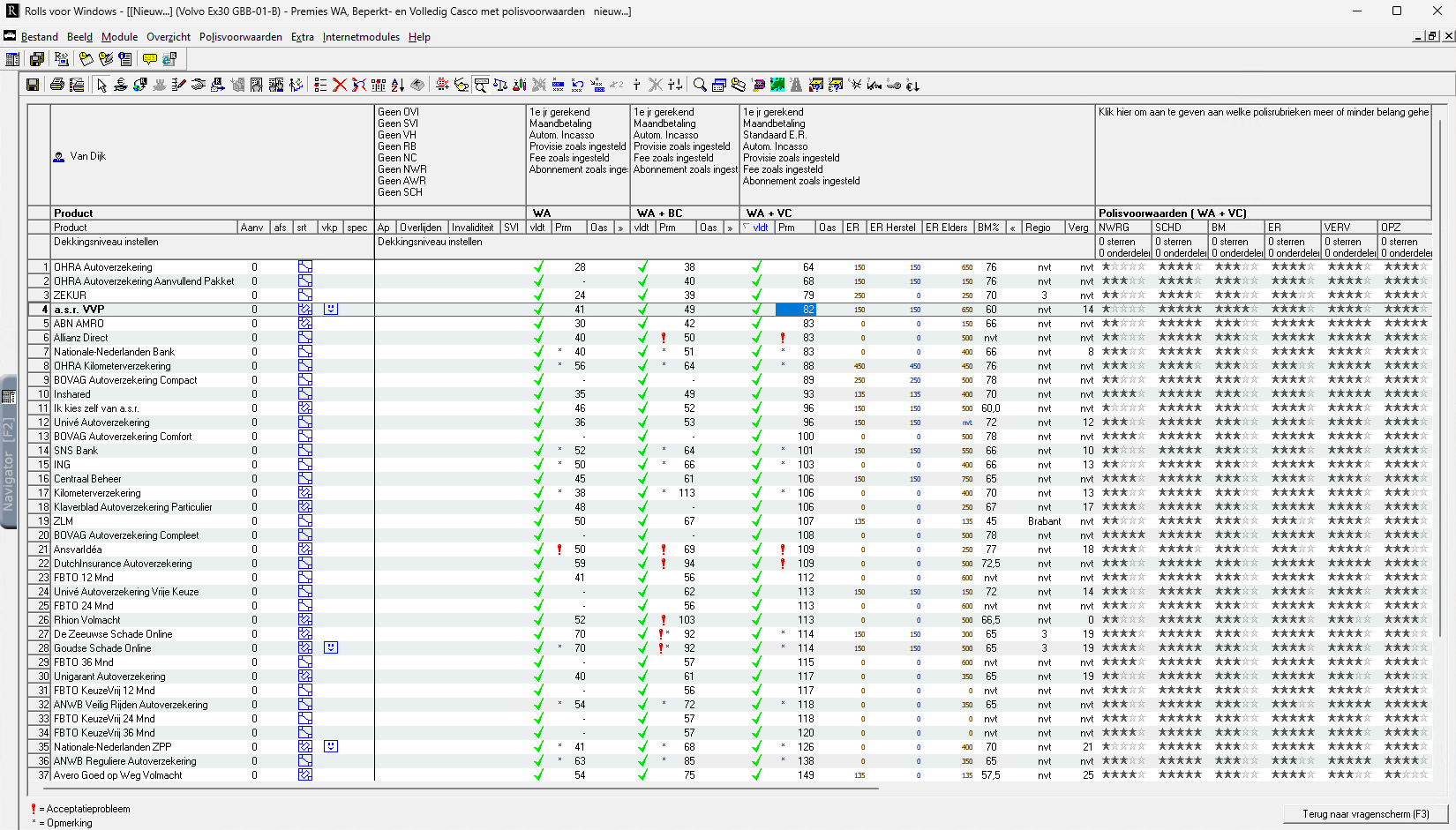The image size is (1456, 830).
Task: Click Terug naar vragenscherm (F3) button
Action: point(1365,814)
